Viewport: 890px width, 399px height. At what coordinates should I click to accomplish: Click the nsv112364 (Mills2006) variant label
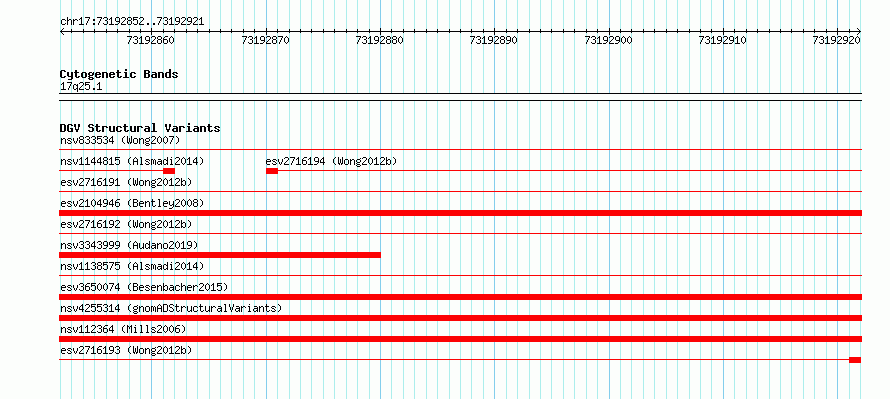pos(123,329)
